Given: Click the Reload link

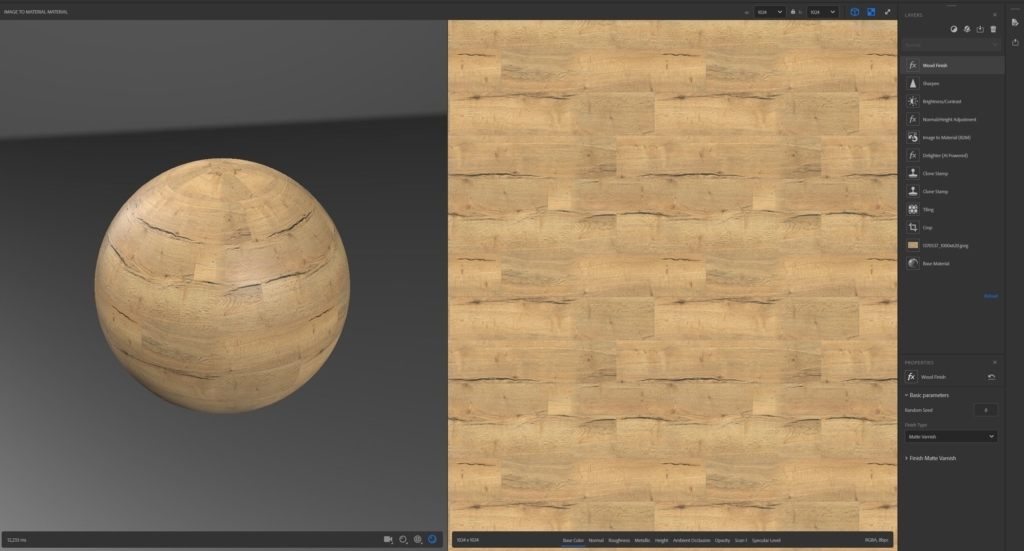Looking at the screenshot, I should (991, 296).
